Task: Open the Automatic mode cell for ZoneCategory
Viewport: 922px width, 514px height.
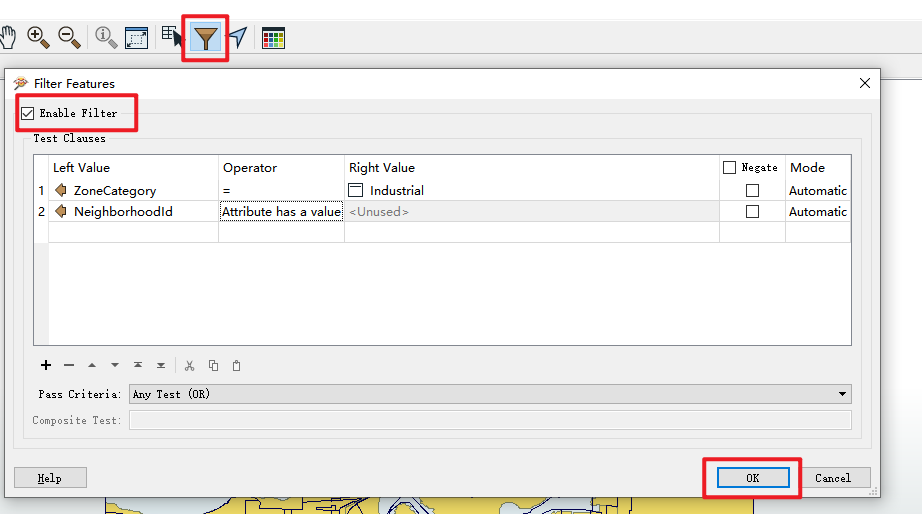Action: pos(817,190)
